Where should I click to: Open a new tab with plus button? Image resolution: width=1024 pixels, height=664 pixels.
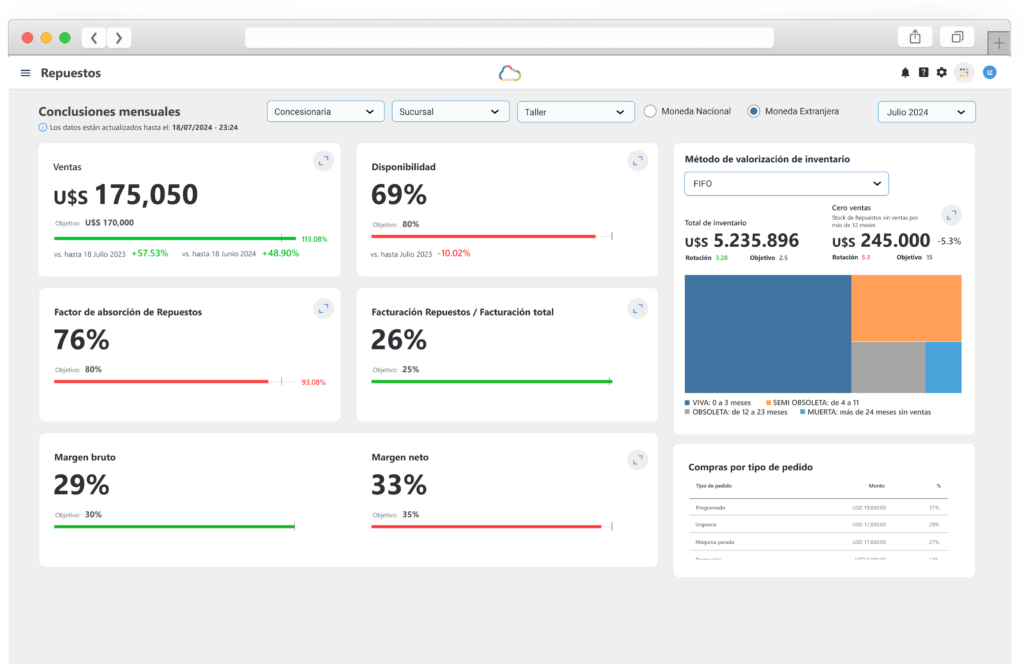pos(999,44)
